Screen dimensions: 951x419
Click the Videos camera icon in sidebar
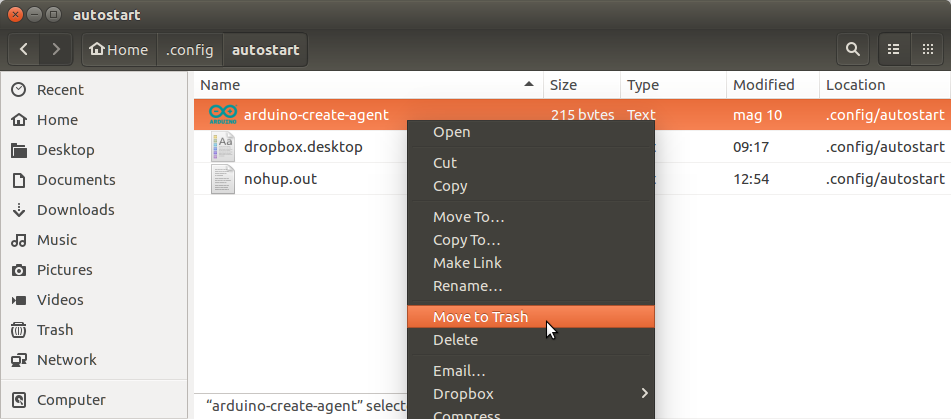tap(19, 300)
